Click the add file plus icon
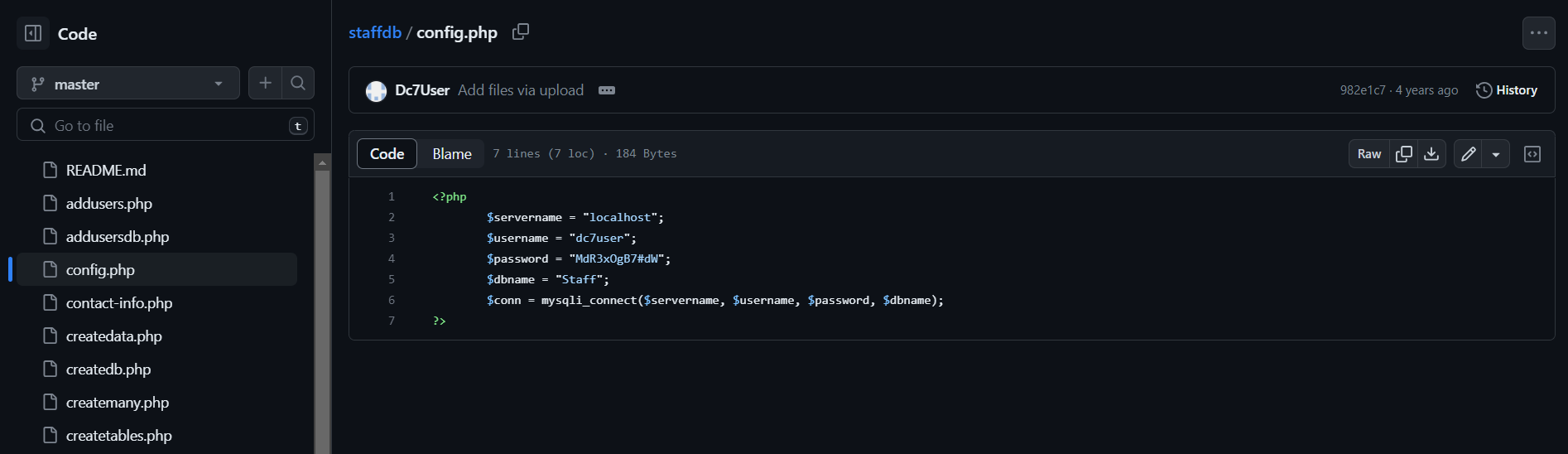This screenshot has height=454, width=1568. point(265,83)
